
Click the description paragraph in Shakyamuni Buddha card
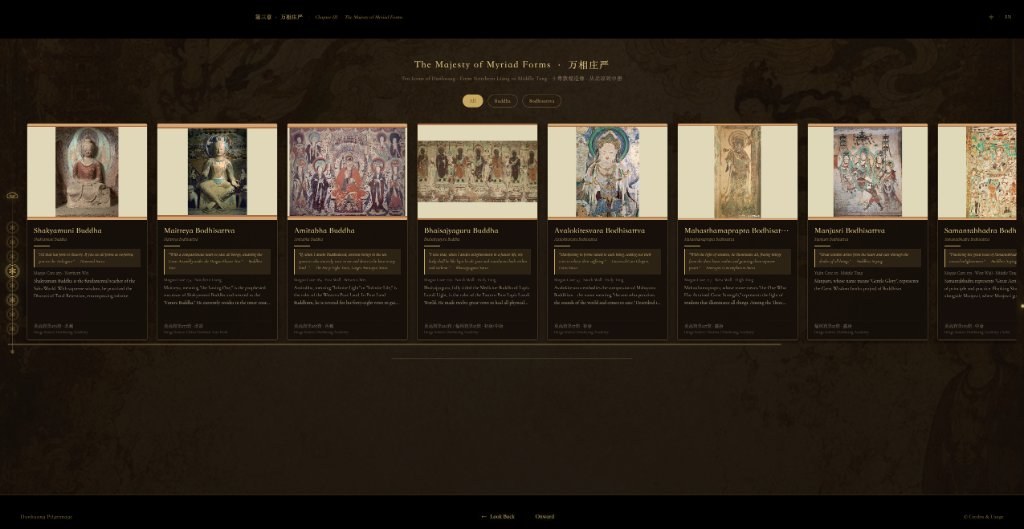pyautogui.click(x=85, y=288)
